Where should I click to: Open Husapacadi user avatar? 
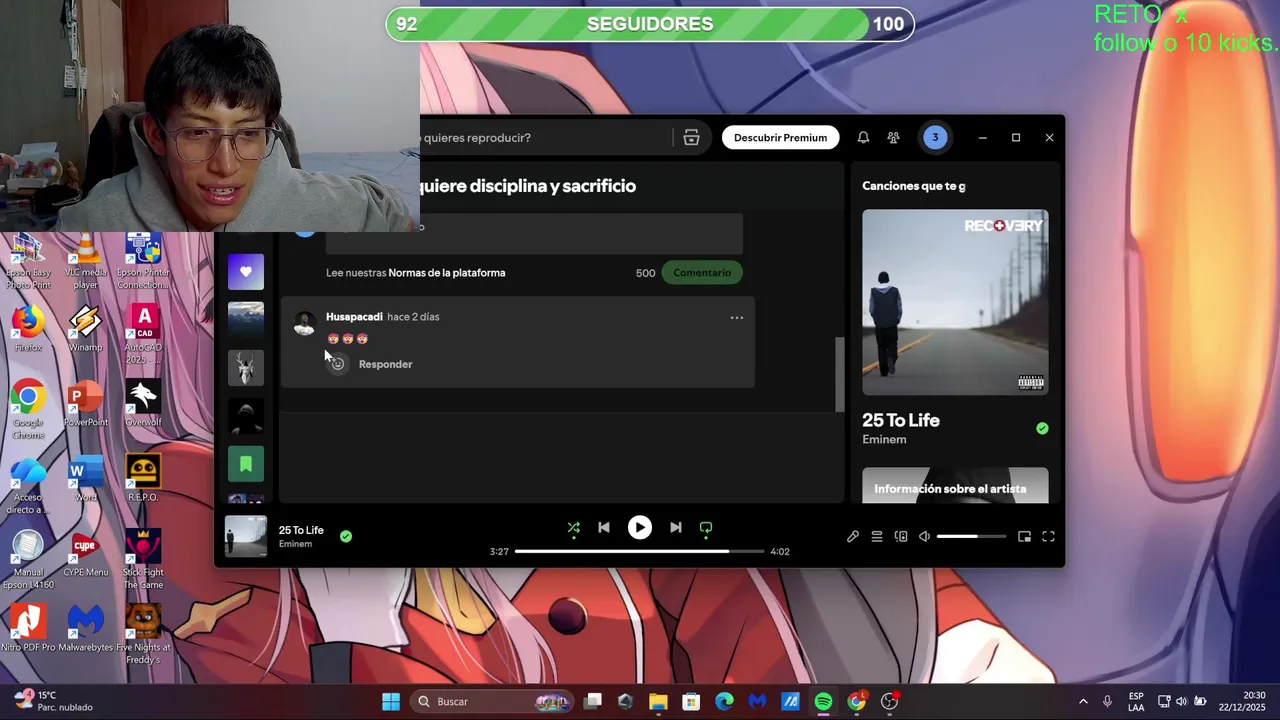click(304, 323)
